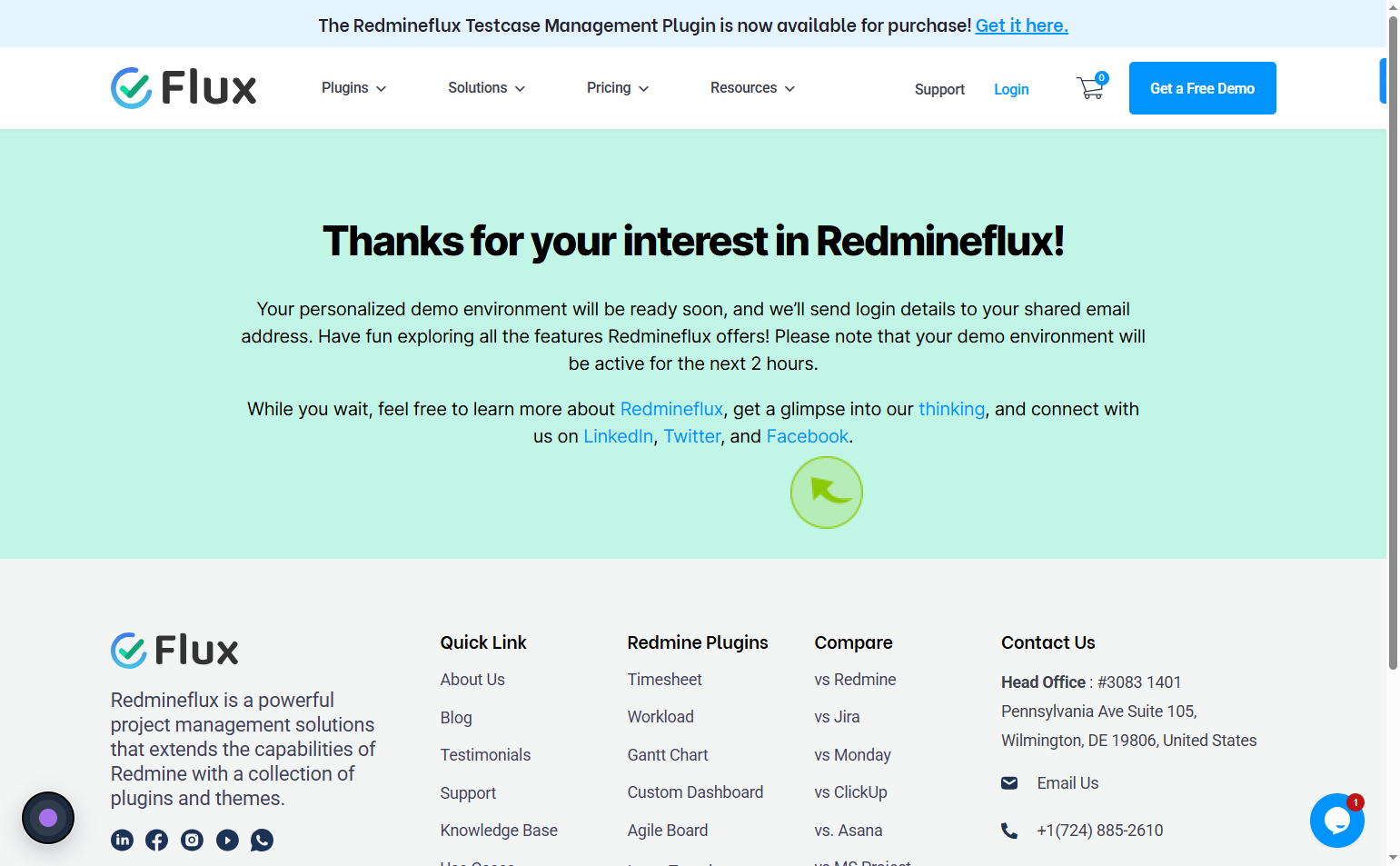Open the Twitter text link

pyautogui.click(x=691, y=436)
